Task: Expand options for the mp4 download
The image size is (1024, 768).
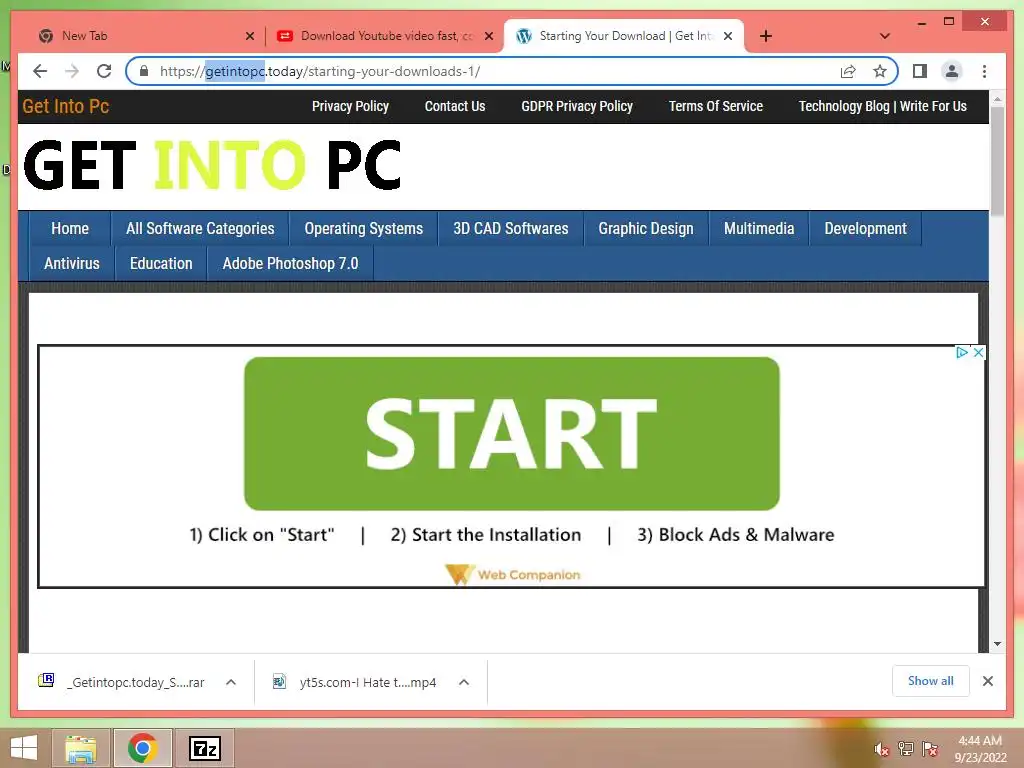Action: (x=464, y=682)
